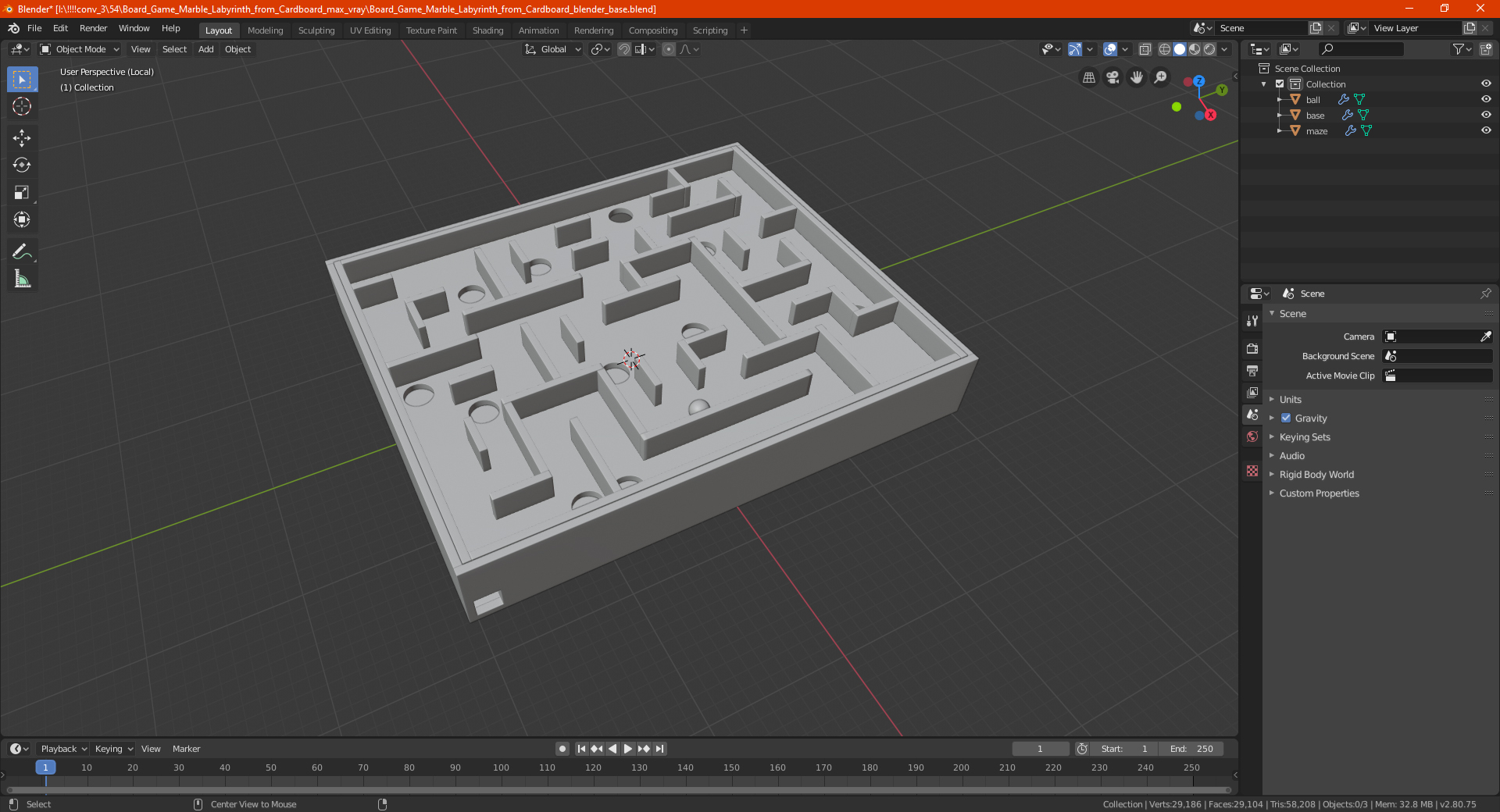Jump to the start frame
Image resolution: width=1500 pixels, height=812 pixels.
581,749
